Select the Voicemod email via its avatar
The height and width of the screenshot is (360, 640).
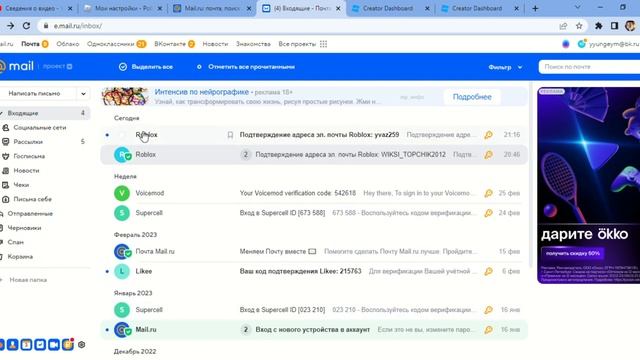click(122, 193)
